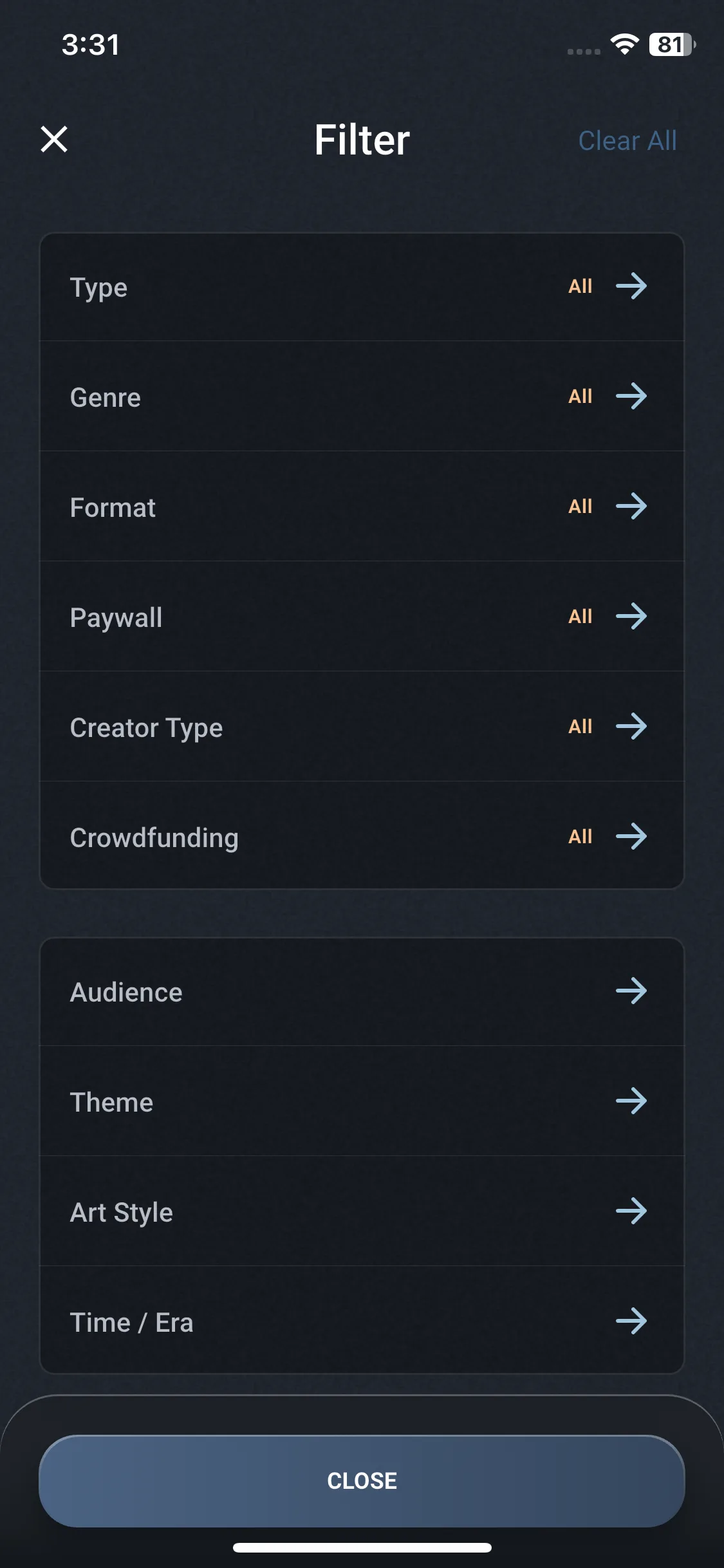
Task: Tap the Wi-Fi status icon
Action: [x=624, y=44]
